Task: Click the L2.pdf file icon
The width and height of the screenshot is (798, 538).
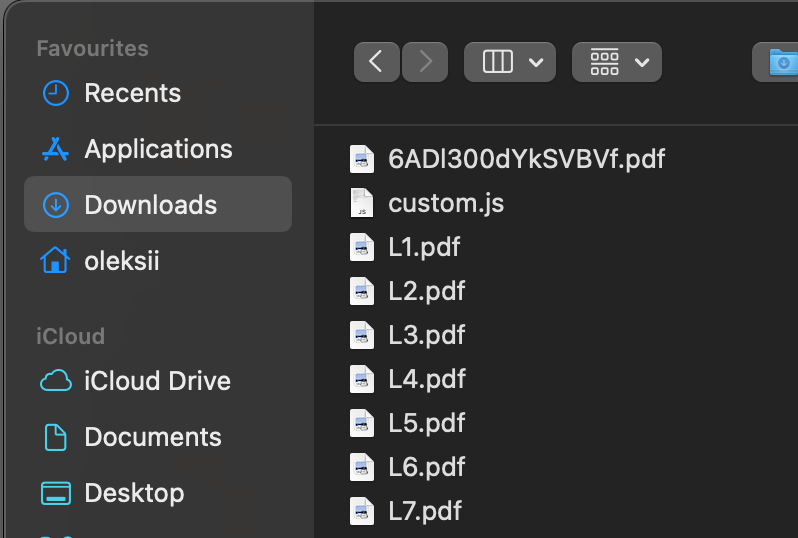Action: pos(362,291)
